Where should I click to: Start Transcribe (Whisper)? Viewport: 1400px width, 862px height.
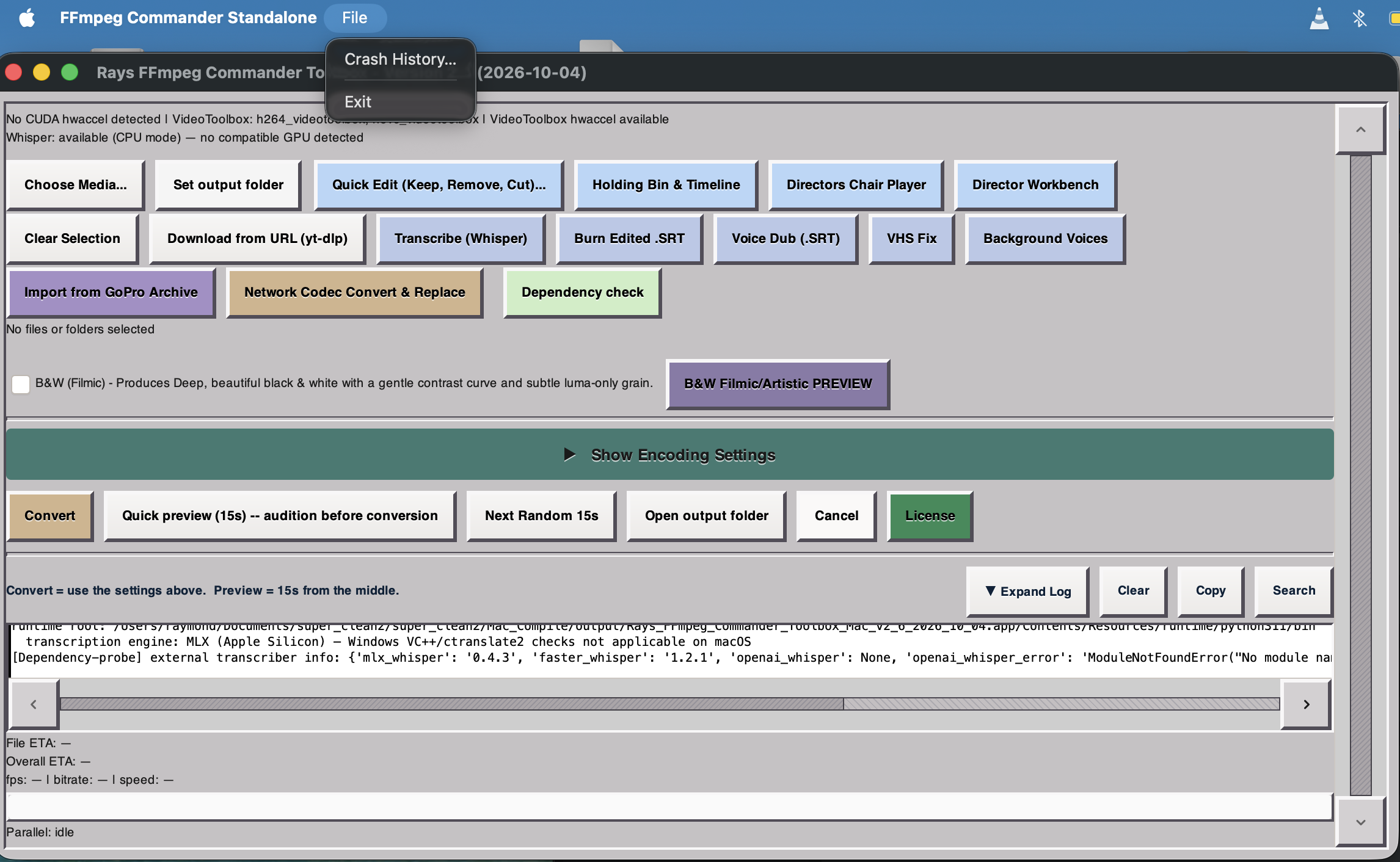coord(461,239)
